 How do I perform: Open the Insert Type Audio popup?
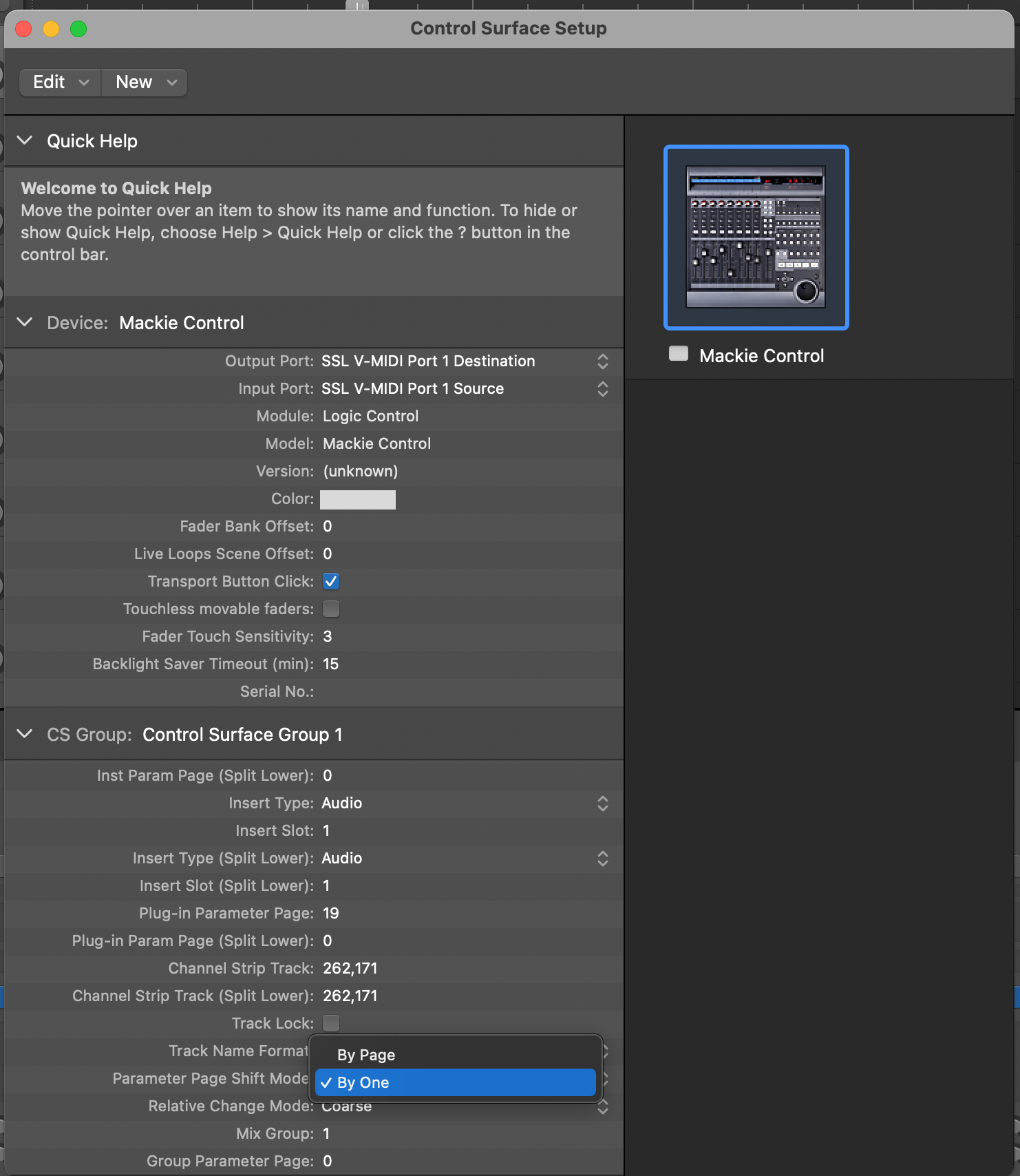[465, 804]
